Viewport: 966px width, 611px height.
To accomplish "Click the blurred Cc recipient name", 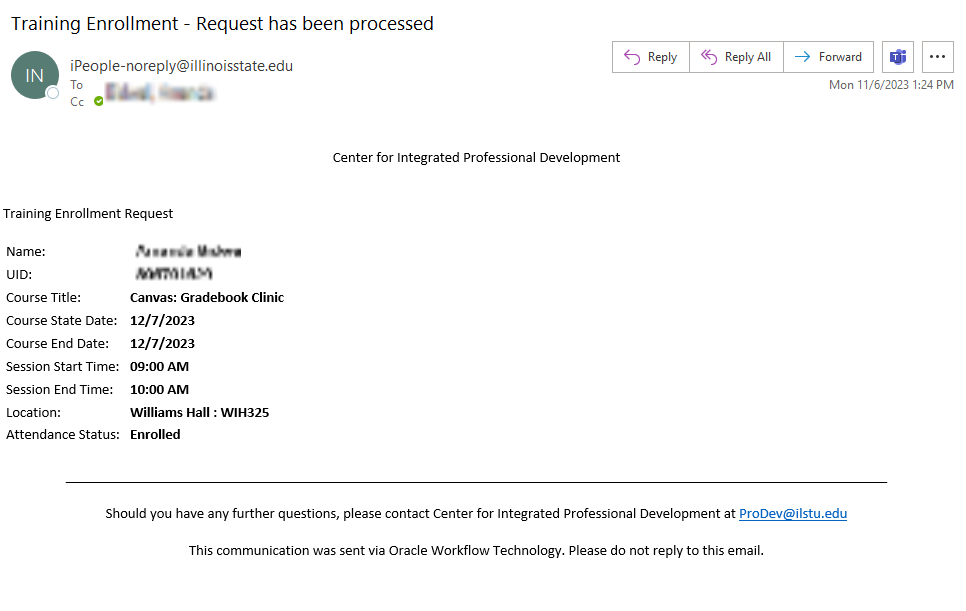I will click(x=160, y=95).
